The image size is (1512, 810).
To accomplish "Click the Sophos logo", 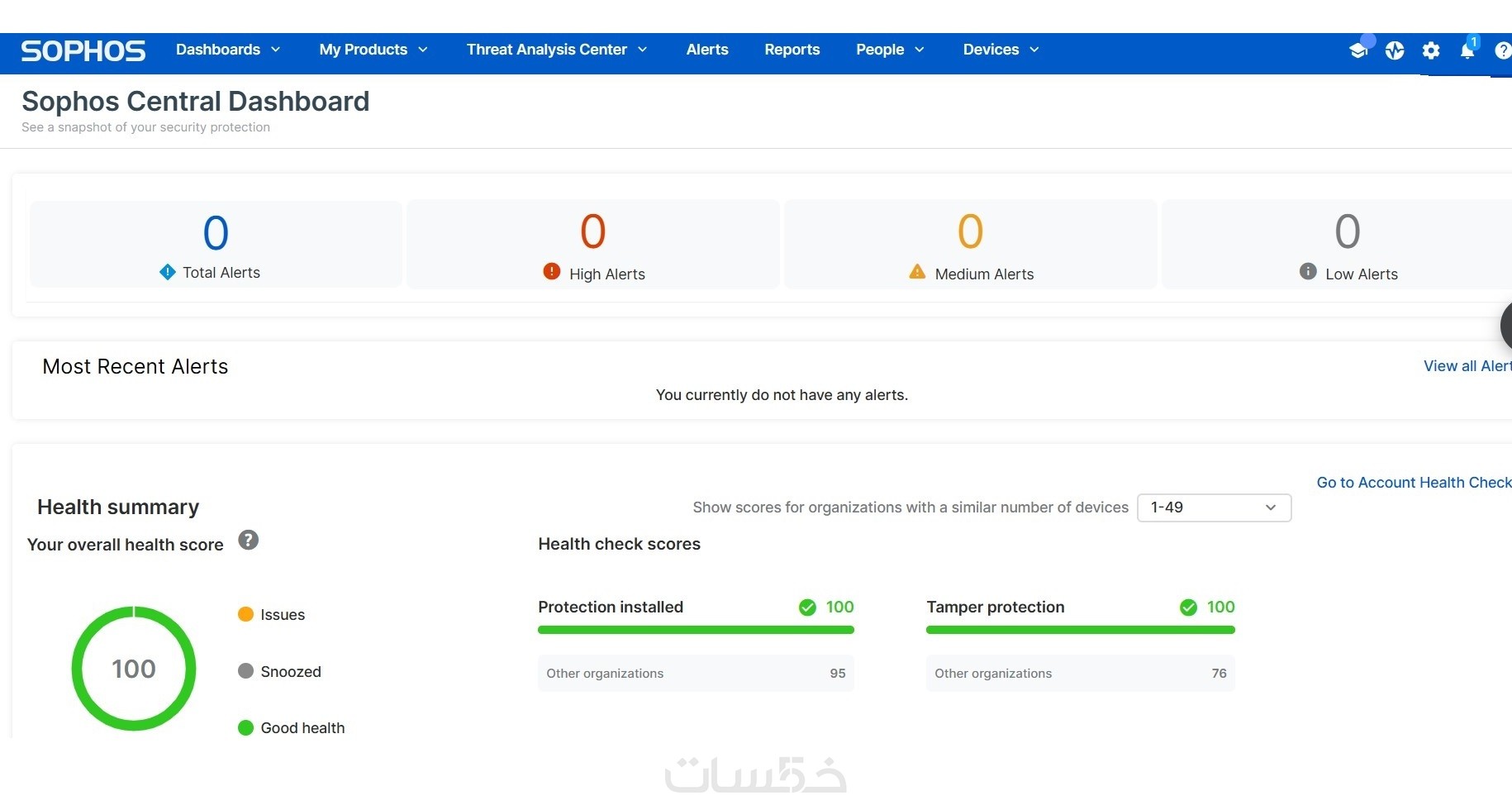I will 83,51.
